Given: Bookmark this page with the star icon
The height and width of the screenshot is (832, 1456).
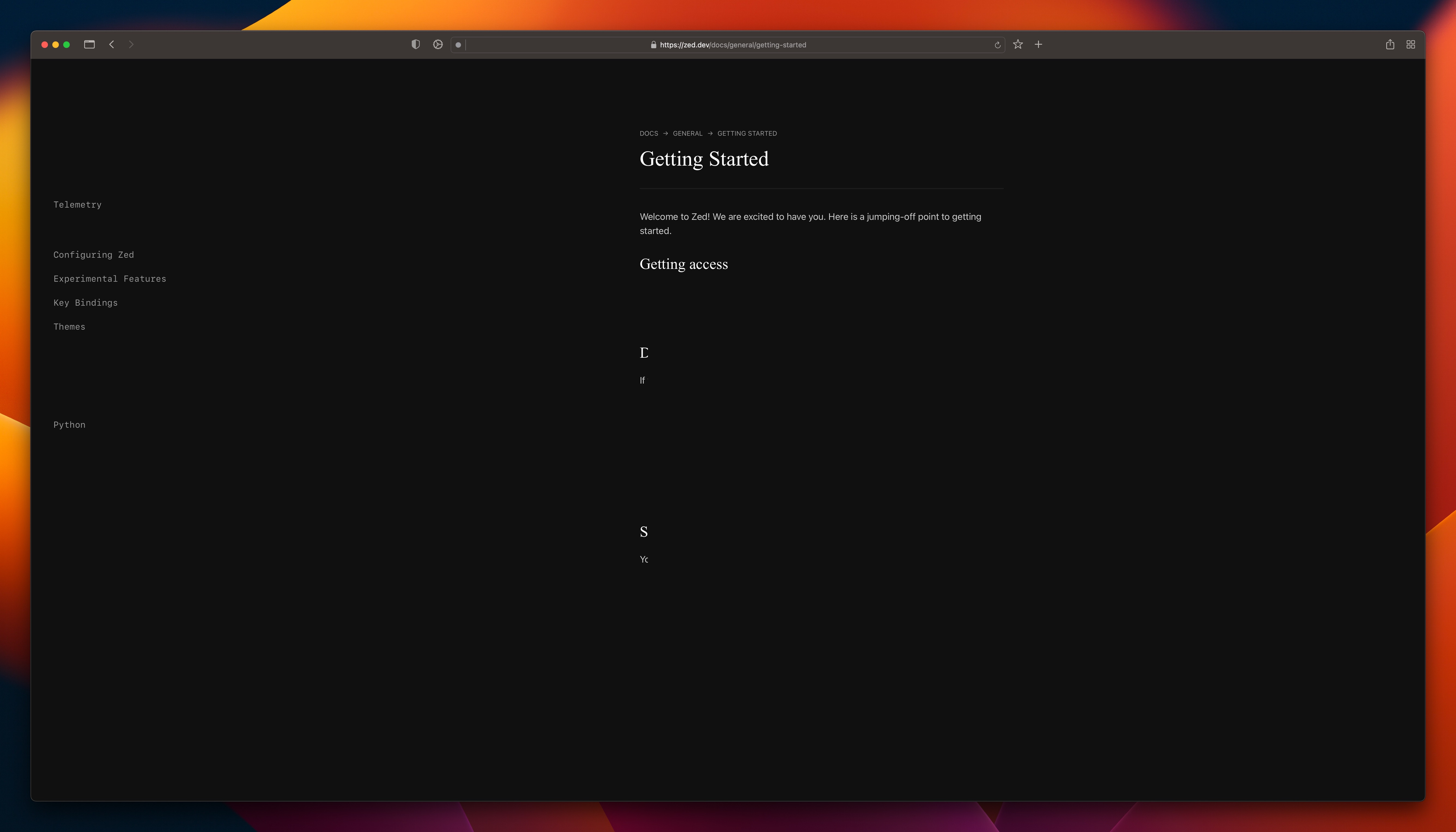Looking at the screenshot, I should pyautogui.click(x=1018, y=45).
